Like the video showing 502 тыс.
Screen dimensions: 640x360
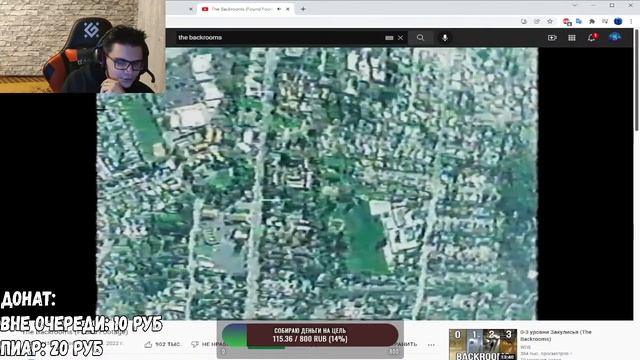(x=162, y=344)
